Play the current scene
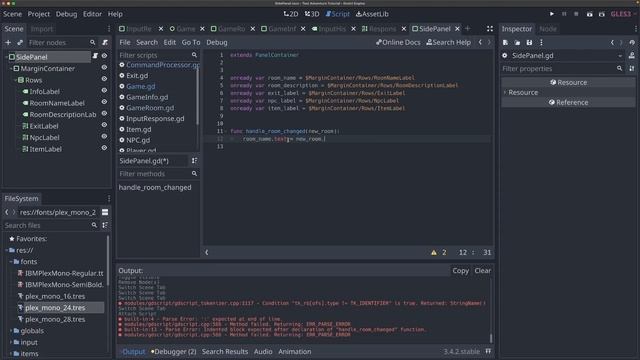The height and width of the screenshot is (360, 640). pos(589,14)
